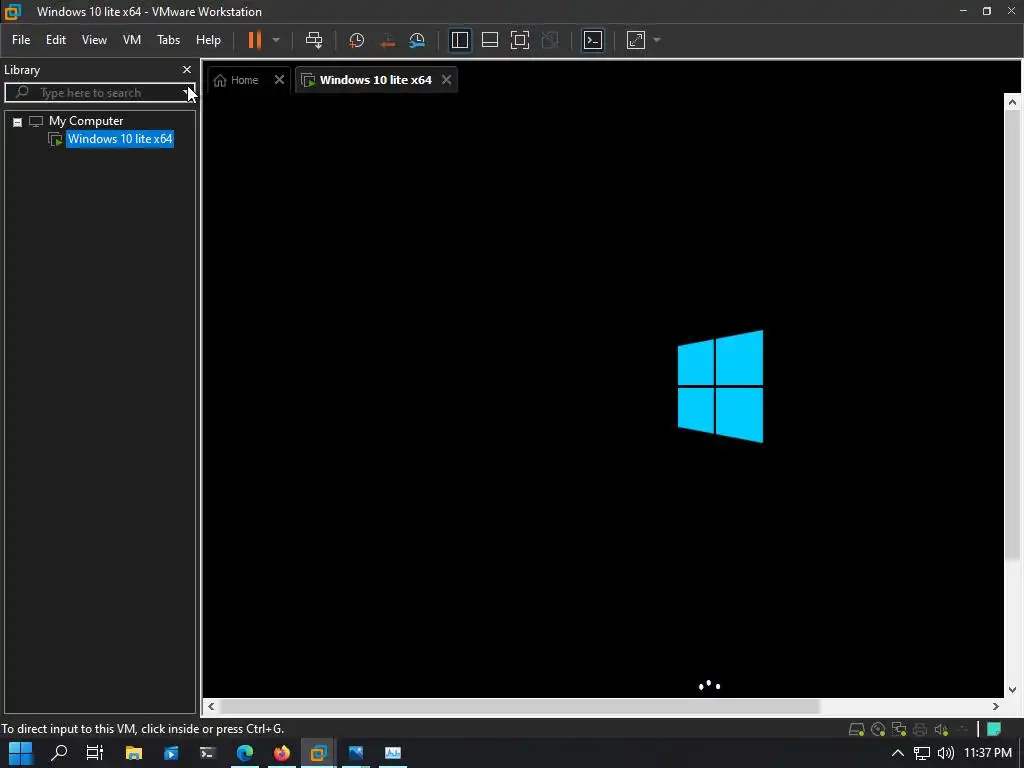Open the power options dropdown beside the pause icon

pyautogui.click(x=276, y=40)
